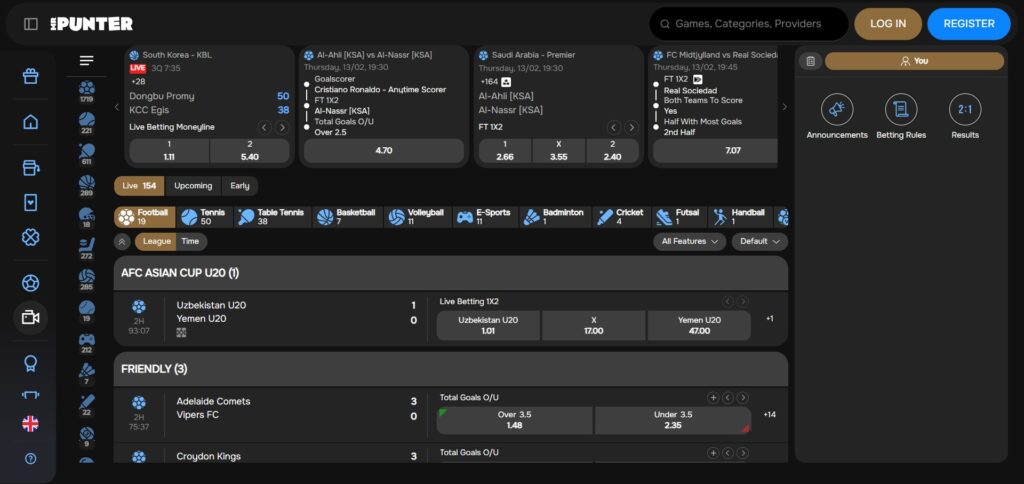Open the Betting Rules icon
Screen dimensions: 1024x484
click(x=900, y=110)
